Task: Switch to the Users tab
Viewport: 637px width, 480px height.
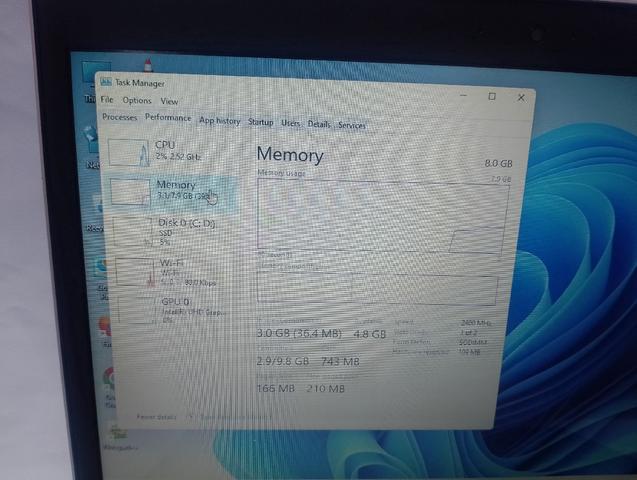Action: pos(290,123)
